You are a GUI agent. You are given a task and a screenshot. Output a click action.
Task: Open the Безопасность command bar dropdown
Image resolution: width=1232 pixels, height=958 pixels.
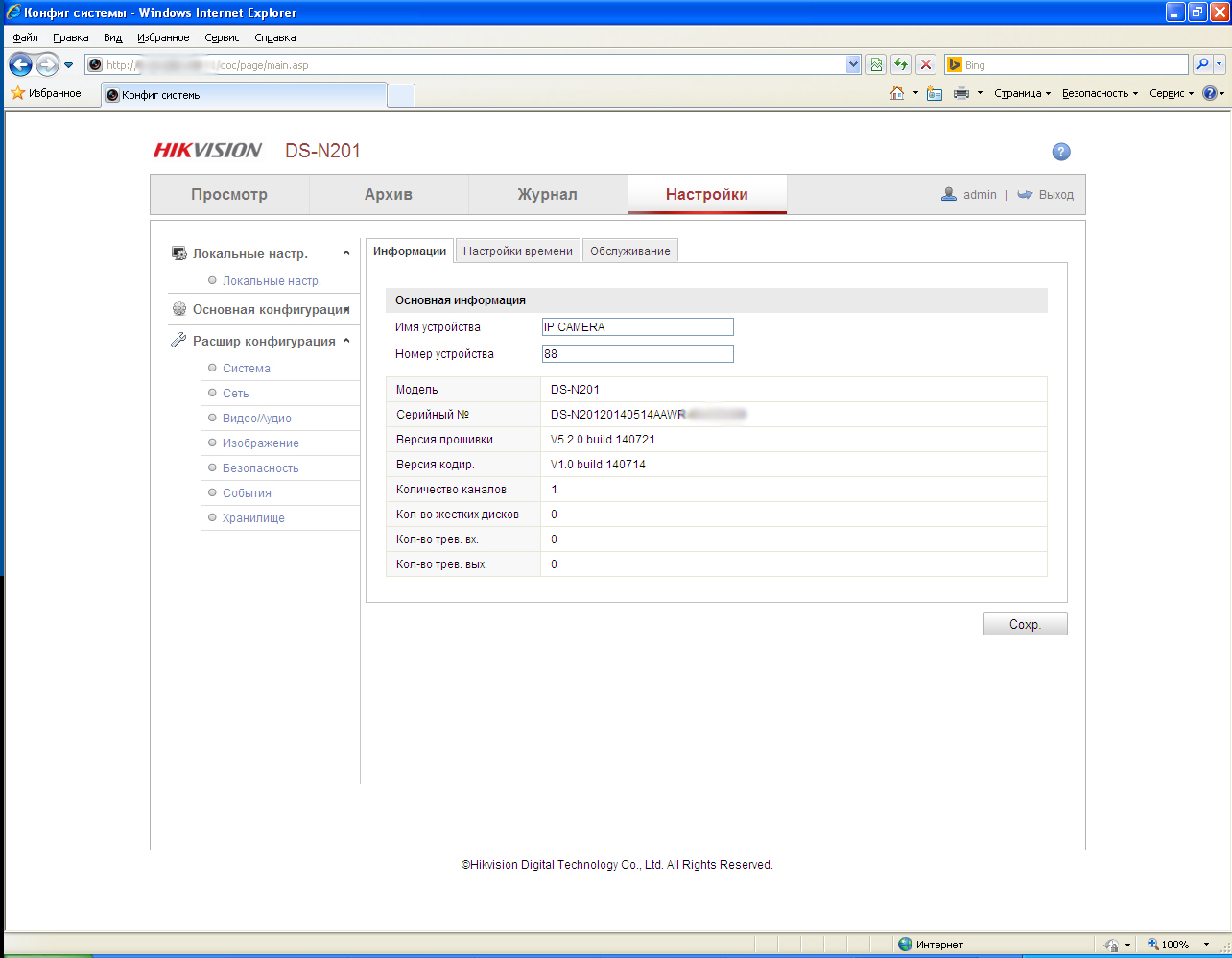click(1100, 93)
